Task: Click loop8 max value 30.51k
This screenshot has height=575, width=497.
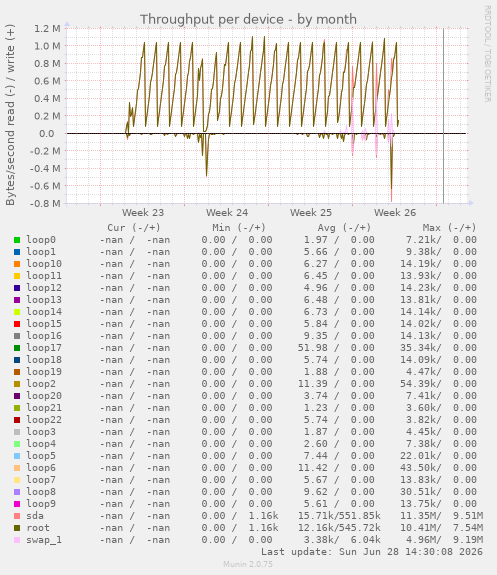Action: click(420, 492)
